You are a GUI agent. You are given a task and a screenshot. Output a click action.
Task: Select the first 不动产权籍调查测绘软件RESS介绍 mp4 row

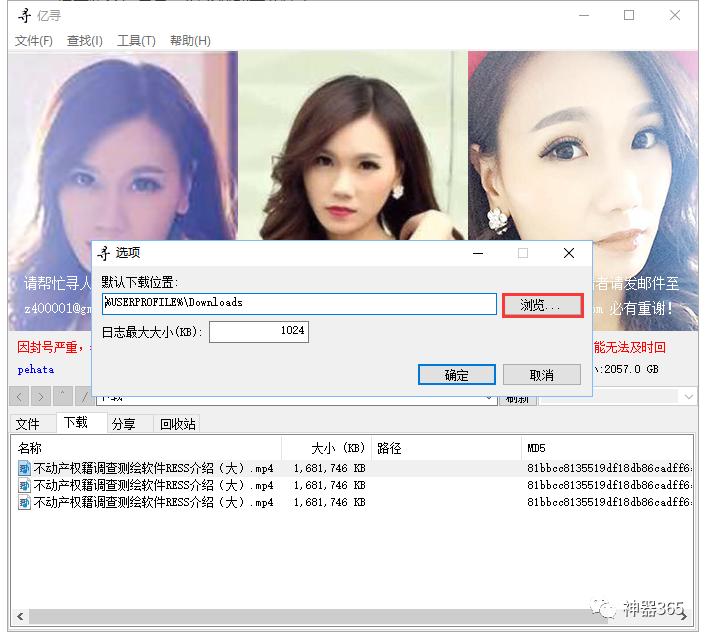click(351, 468)
